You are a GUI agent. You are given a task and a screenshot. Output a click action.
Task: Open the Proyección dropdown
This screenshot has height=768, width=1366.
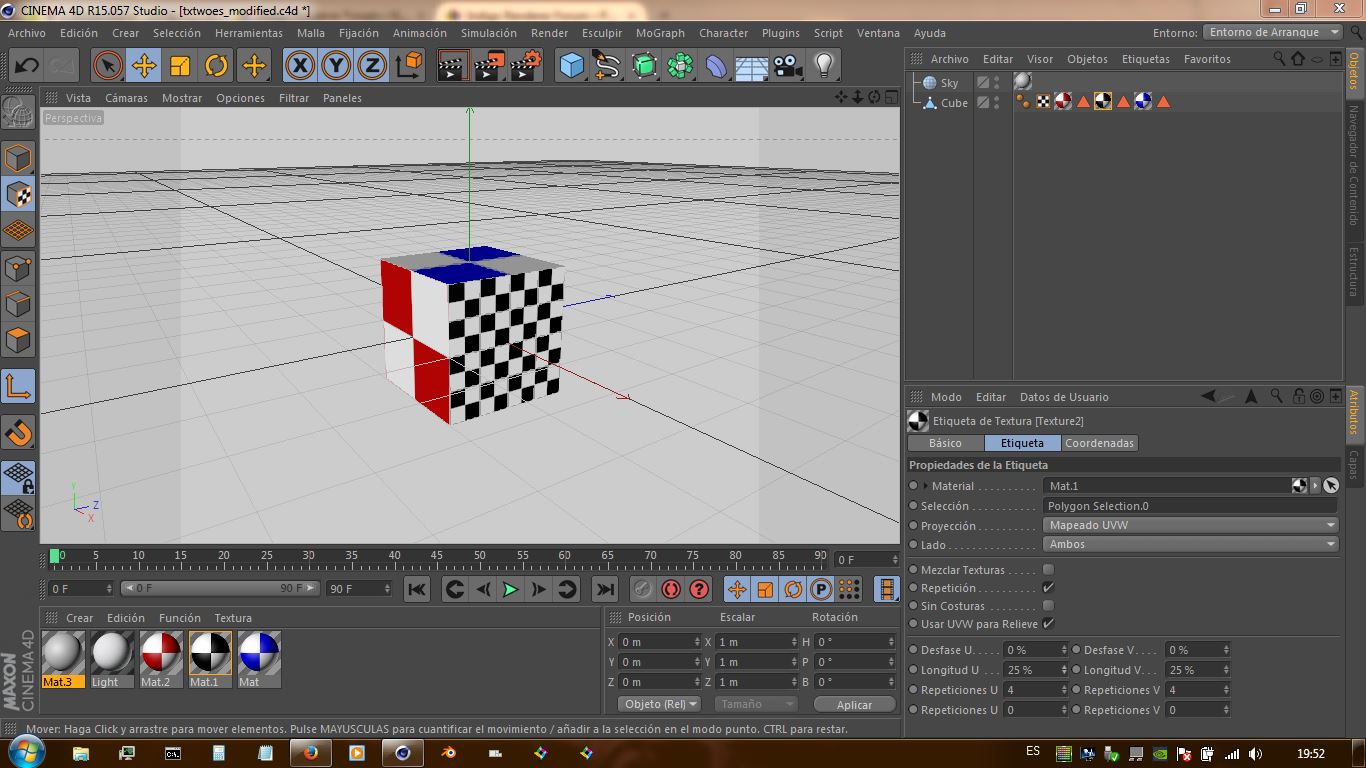[1190, 525]
